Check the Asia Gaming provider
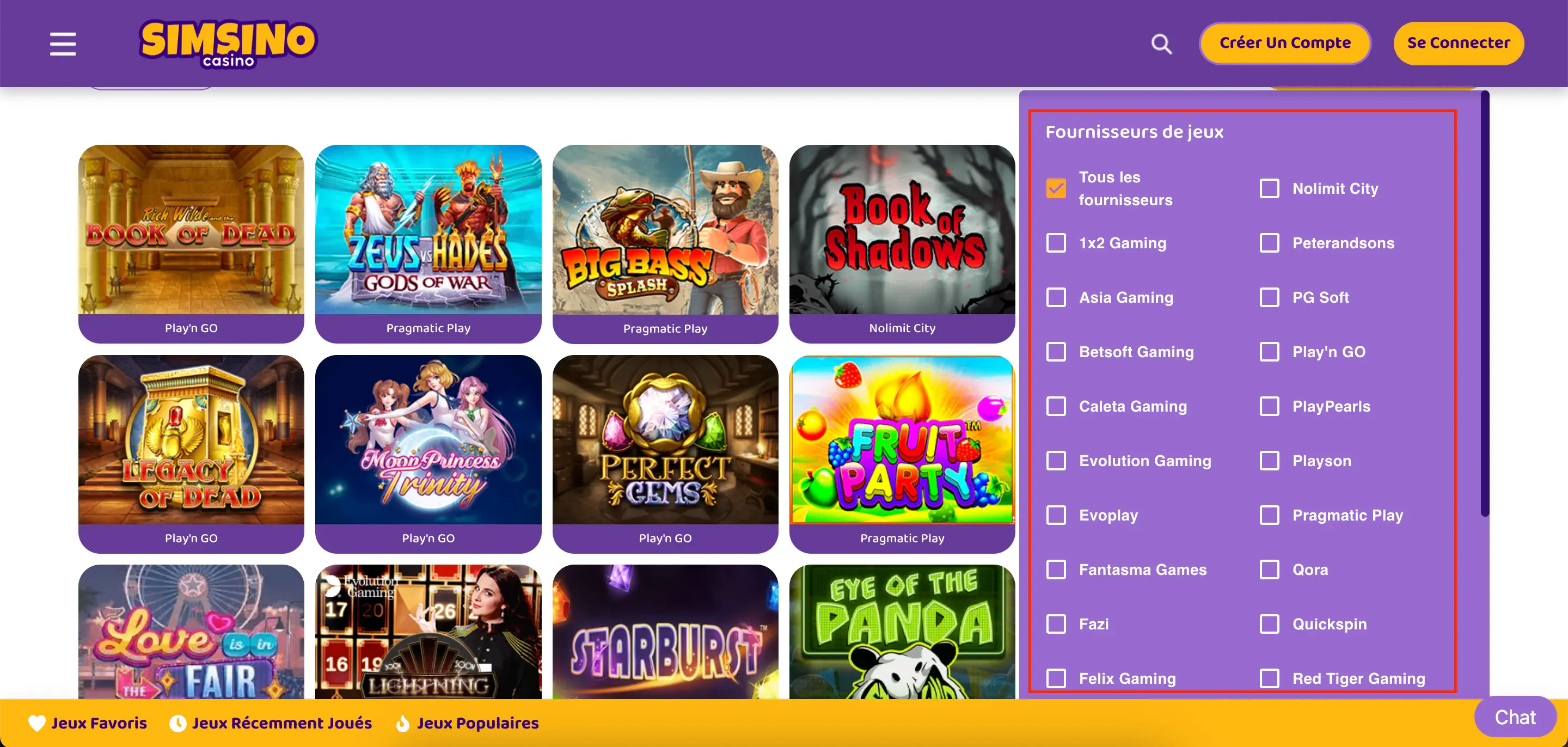Screen dimensions: 1568x747 [x=1056, y=297]
